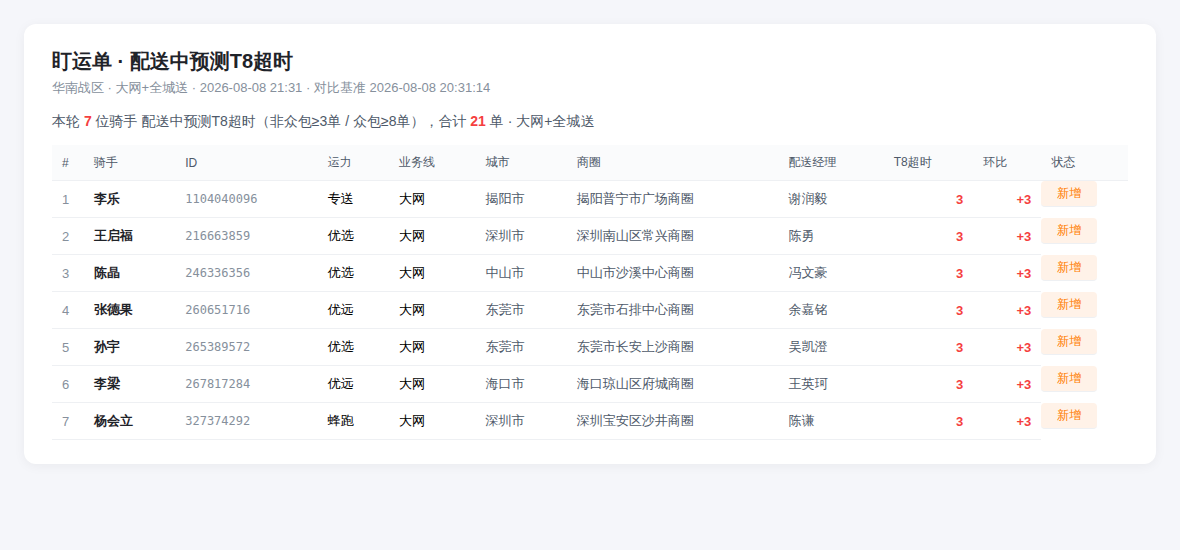Viewport: 1180px width, 550px height.
Task: Click the 状态 column header
Action: [1063, 163]
